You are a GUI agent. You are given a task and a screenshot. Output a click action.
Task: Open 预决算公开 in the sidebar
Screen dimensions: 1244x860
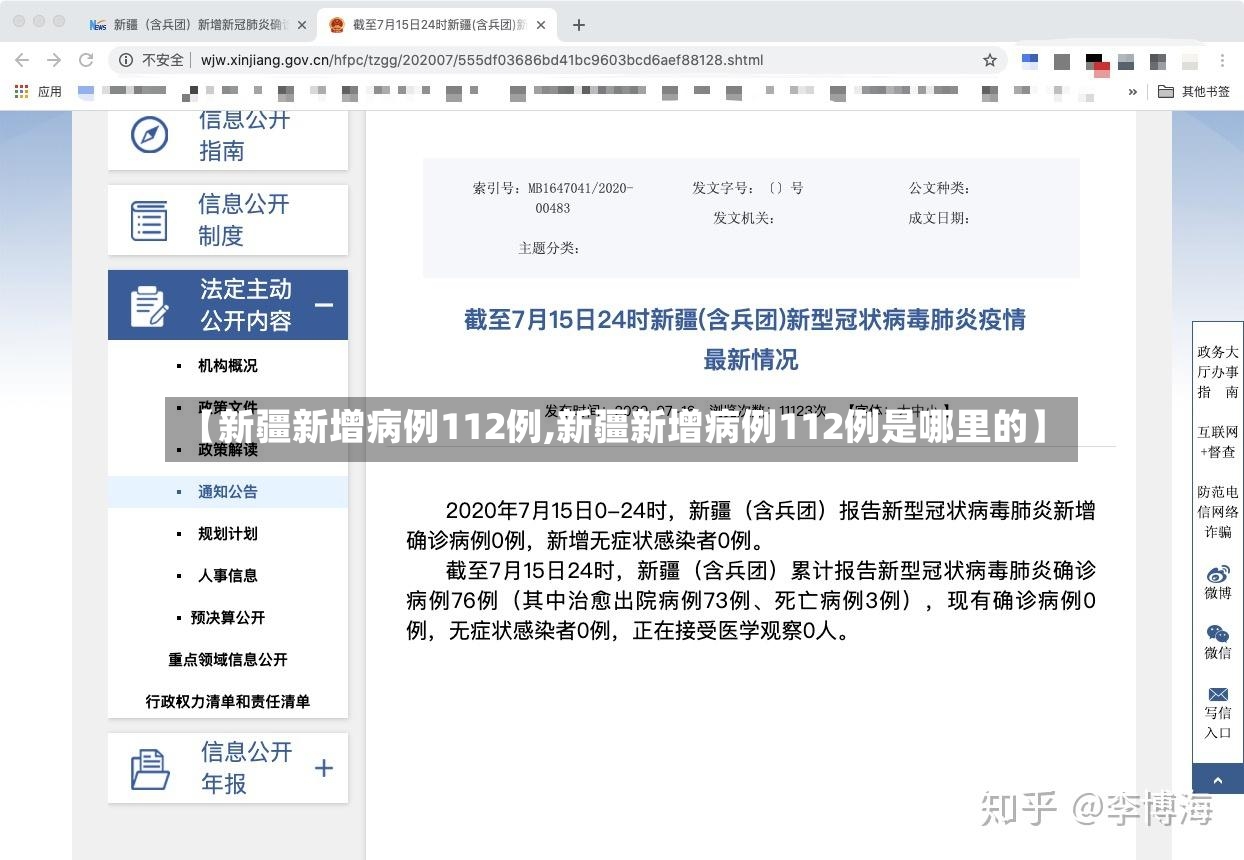coord(228,618)
